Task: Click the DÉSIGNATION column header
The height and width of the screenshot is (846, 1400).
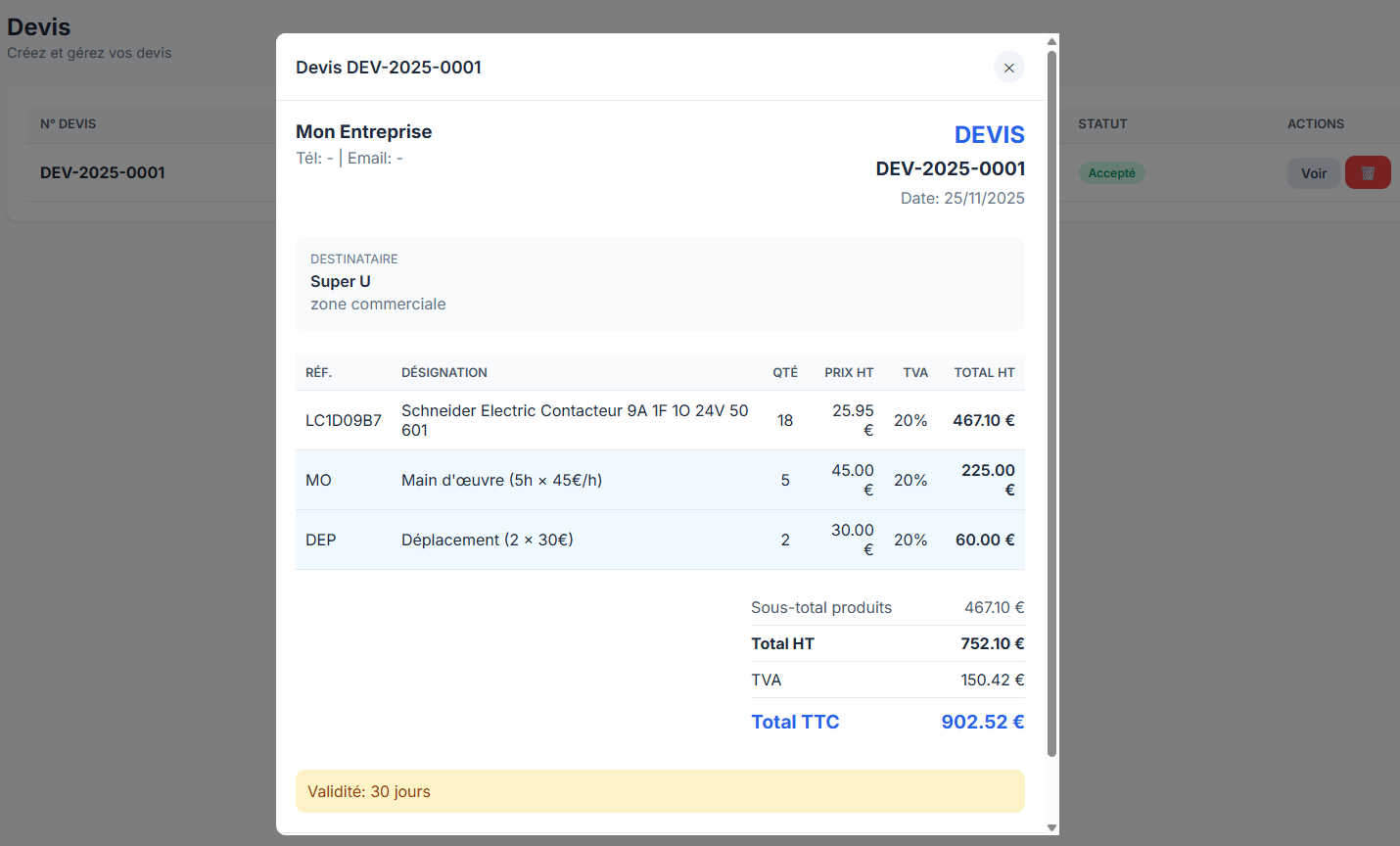Action: [444, 373]
